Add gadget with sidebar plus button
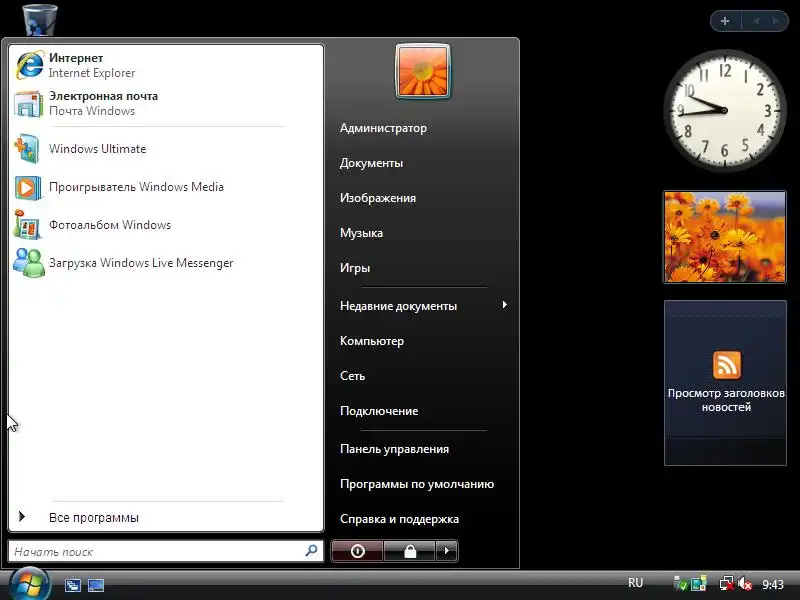The width and height of the screenshot is (800, 600). (725, 21)
